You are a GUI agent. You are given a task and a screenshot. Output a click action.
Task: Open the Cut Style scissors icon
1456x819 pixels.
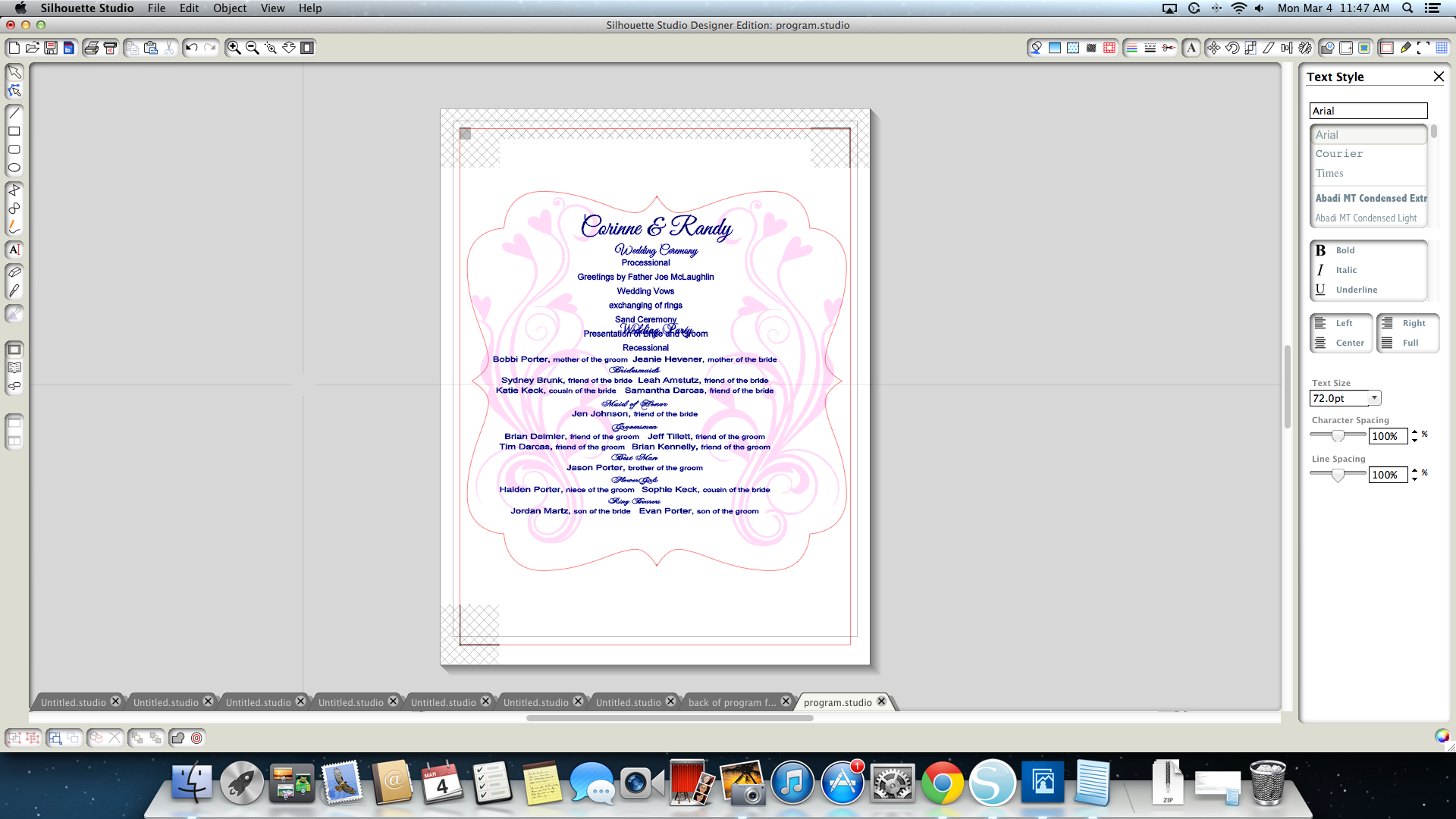pyautogui.click(x=1169, y=48)
